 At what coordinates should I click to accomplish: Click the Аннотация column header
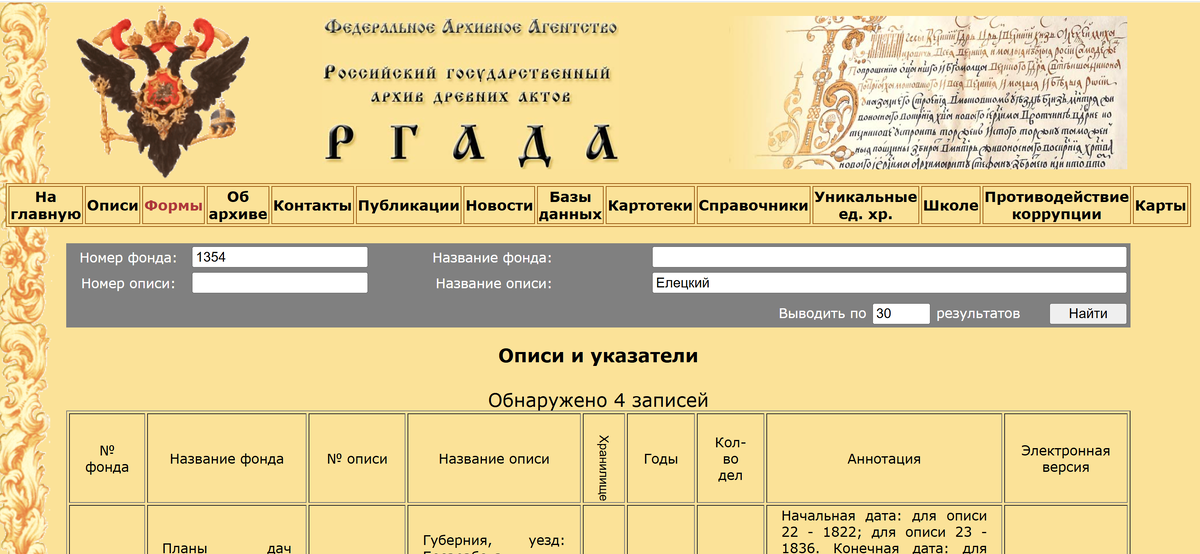coord(884,459)
